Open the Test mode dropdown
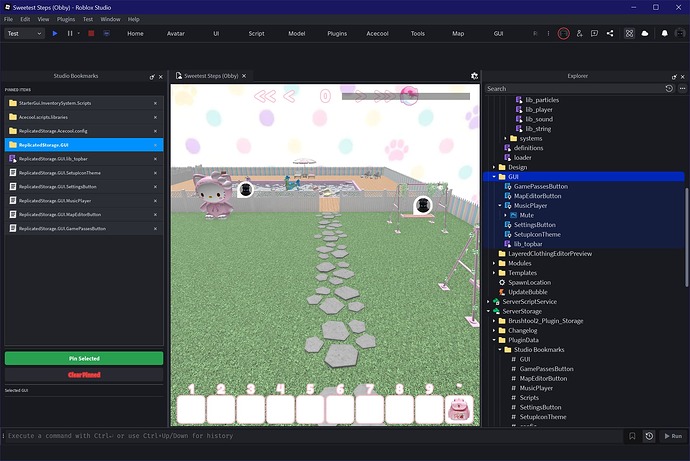Image resolution: width=690 pixels, height=461 pixels. coord(25,33)
